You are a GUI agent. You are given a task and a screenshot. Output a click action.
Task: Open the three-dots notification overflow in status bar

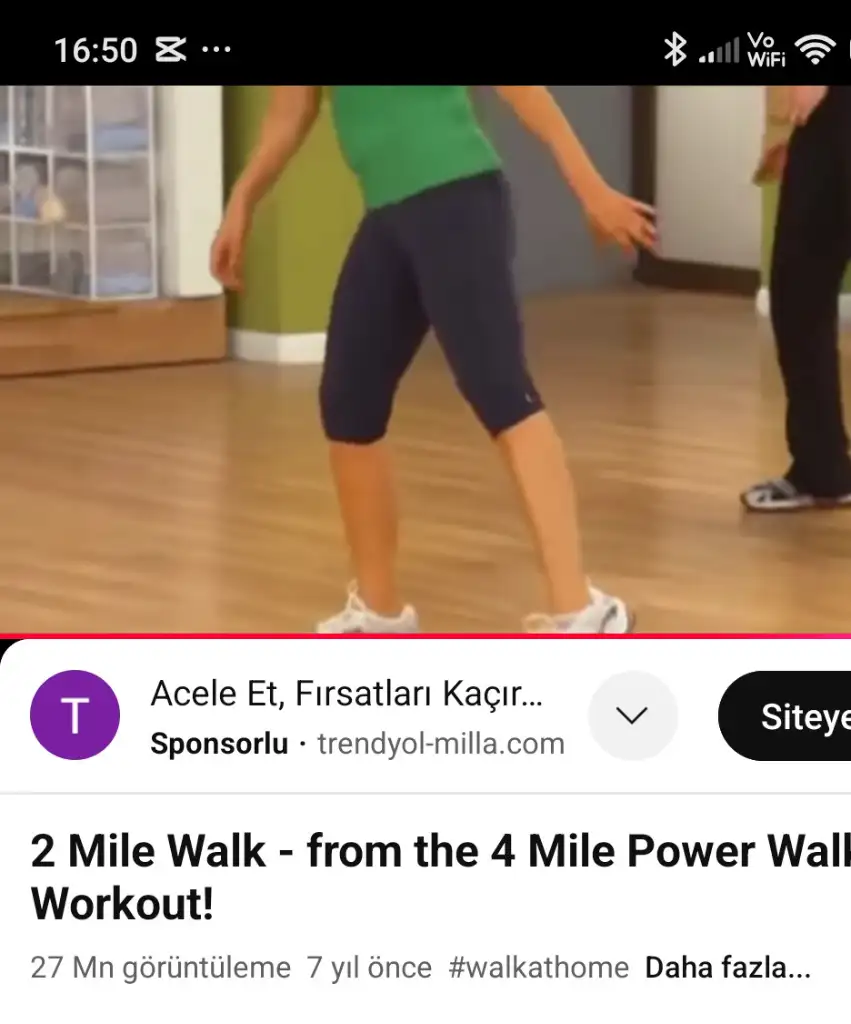(216, 50)
